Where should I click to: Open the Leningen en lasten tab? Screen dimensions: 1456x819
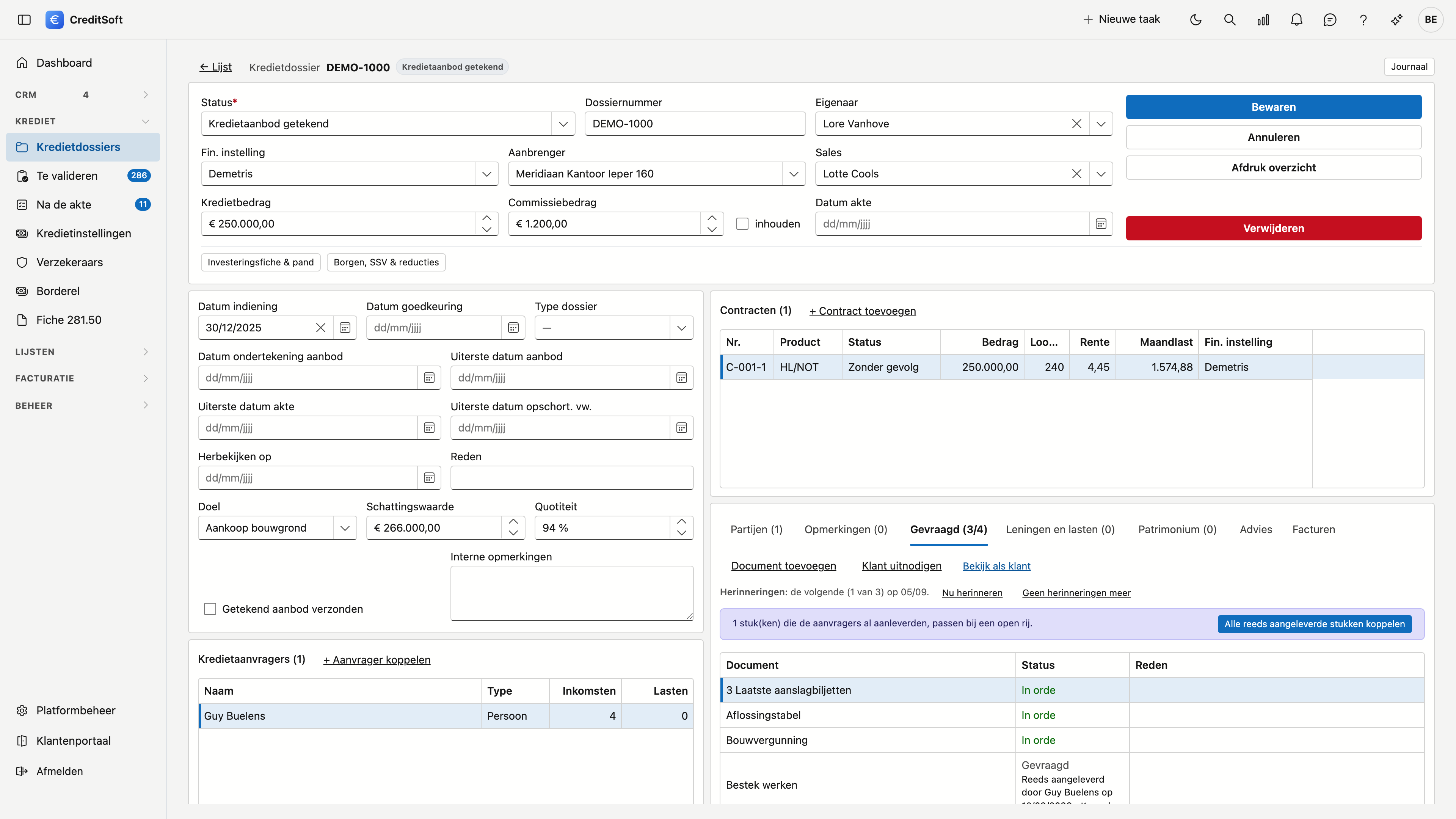tap(1061, 530)
